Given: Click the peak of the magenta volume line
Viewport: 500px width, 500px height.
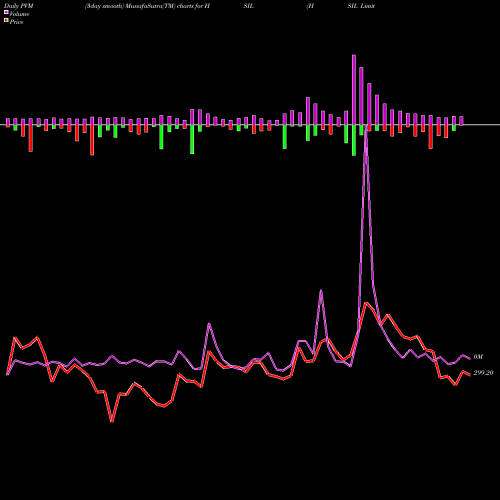Looking at the screenshot, I should tap(366, 127).
